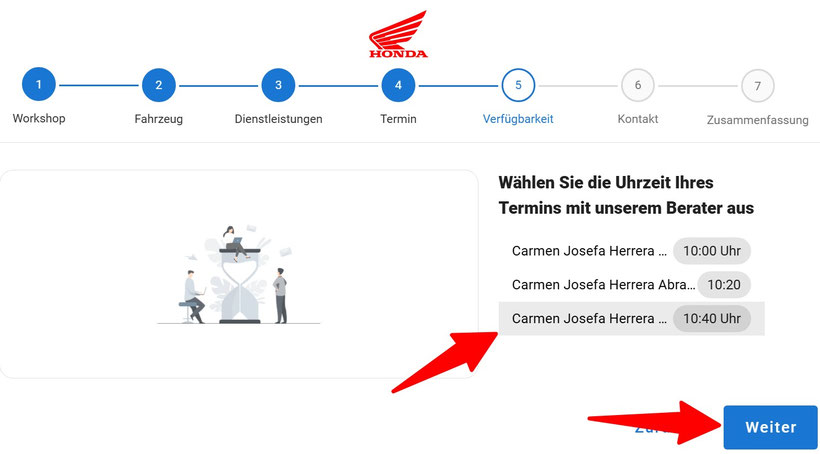Screen dimensions: 820x454
Task: Select highlighted Carmen Josefa Herrera 10:40 row
Action: click(x=631, y=319)
